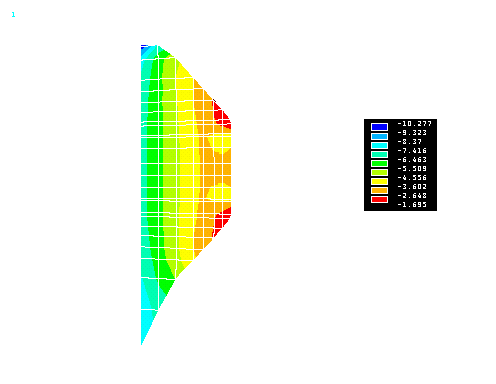Select the -1.695 legend value
This screenshot has height=384, width=496.
(x=412, y=205)
